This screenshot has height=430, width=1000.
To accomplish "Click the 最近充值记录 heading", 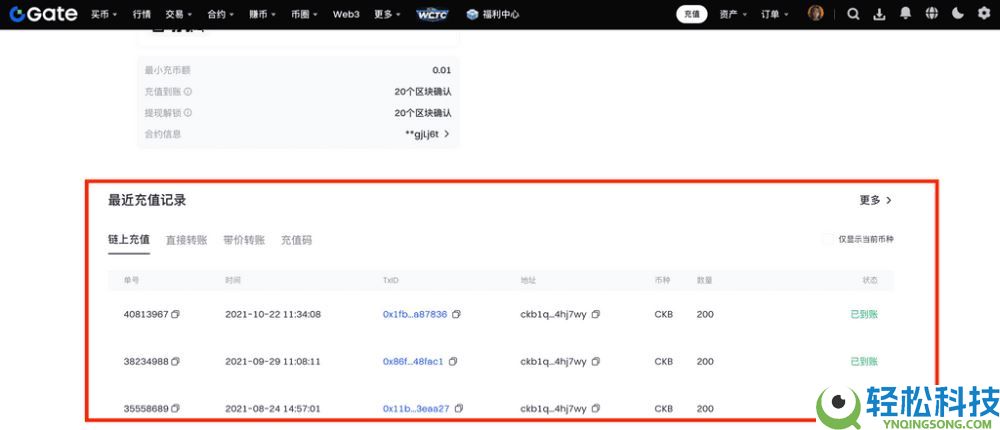I will click(x=147, y=200).
